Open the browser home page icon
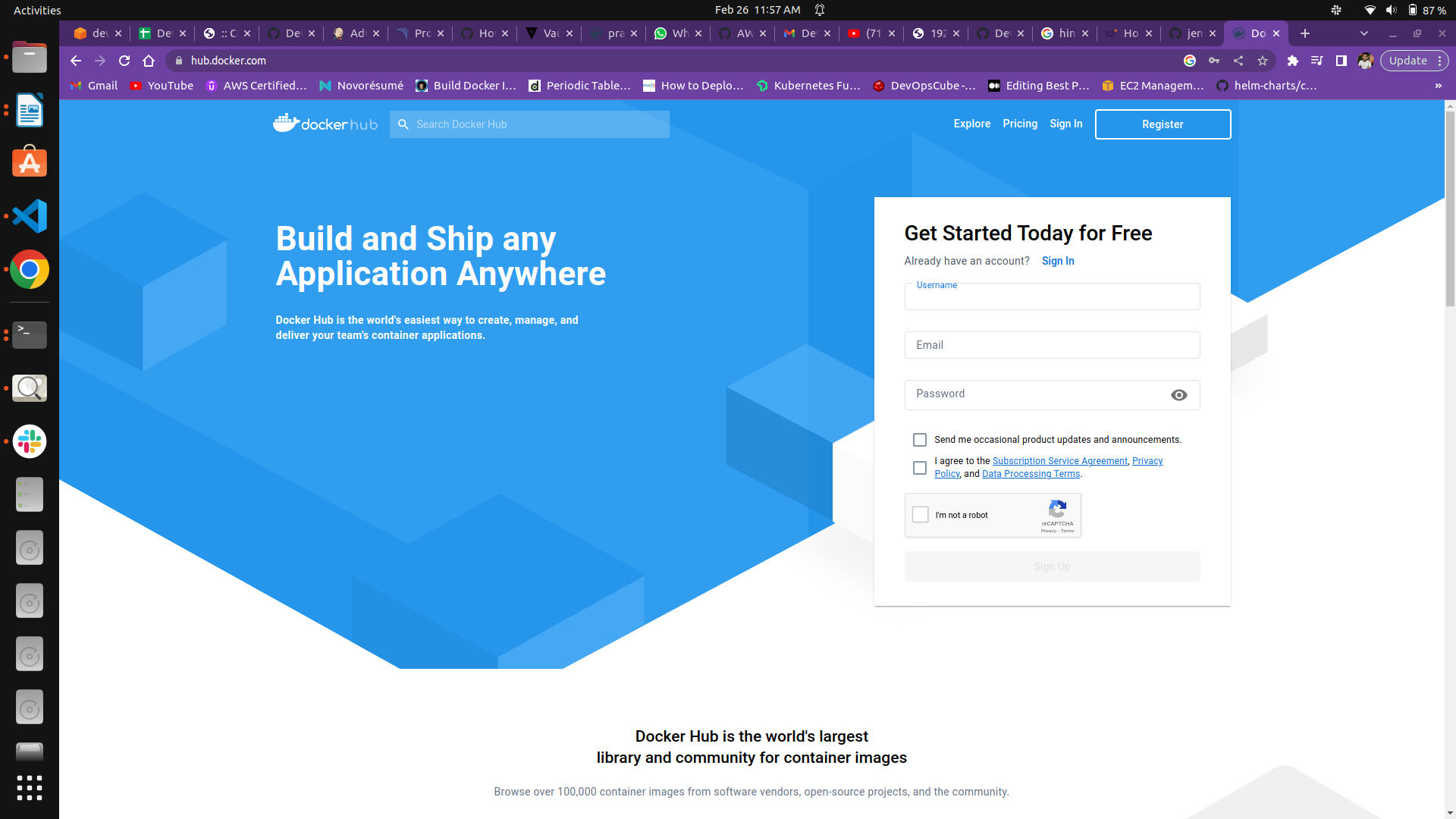 149,61
